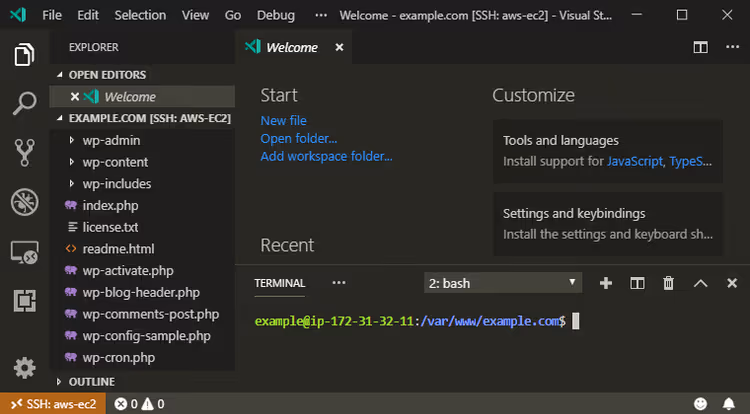Split the terminal panel
The height and width of the screenshot is (414, 750).
[x=637, y=283]
